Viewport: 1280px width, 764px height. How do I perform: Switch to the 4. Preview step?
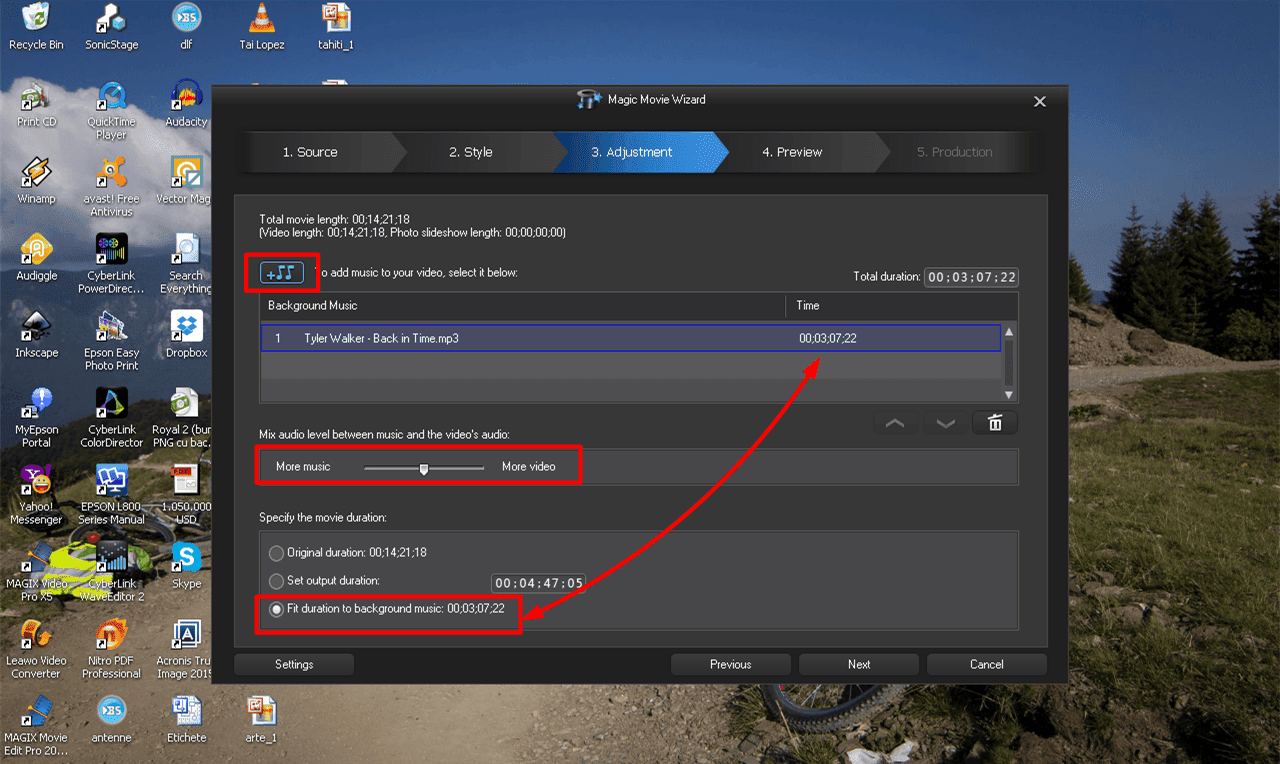[x=792, y=152]
